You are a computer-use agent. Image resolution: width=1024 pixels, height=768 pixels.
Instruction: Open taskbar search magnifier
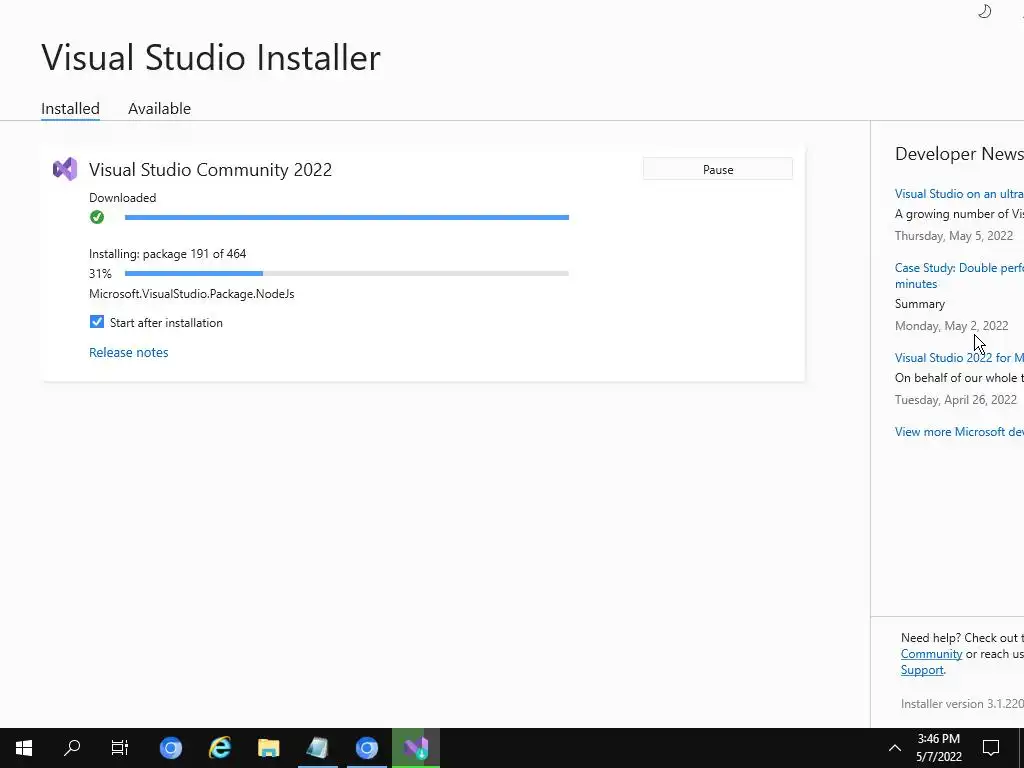click(72, 747)
